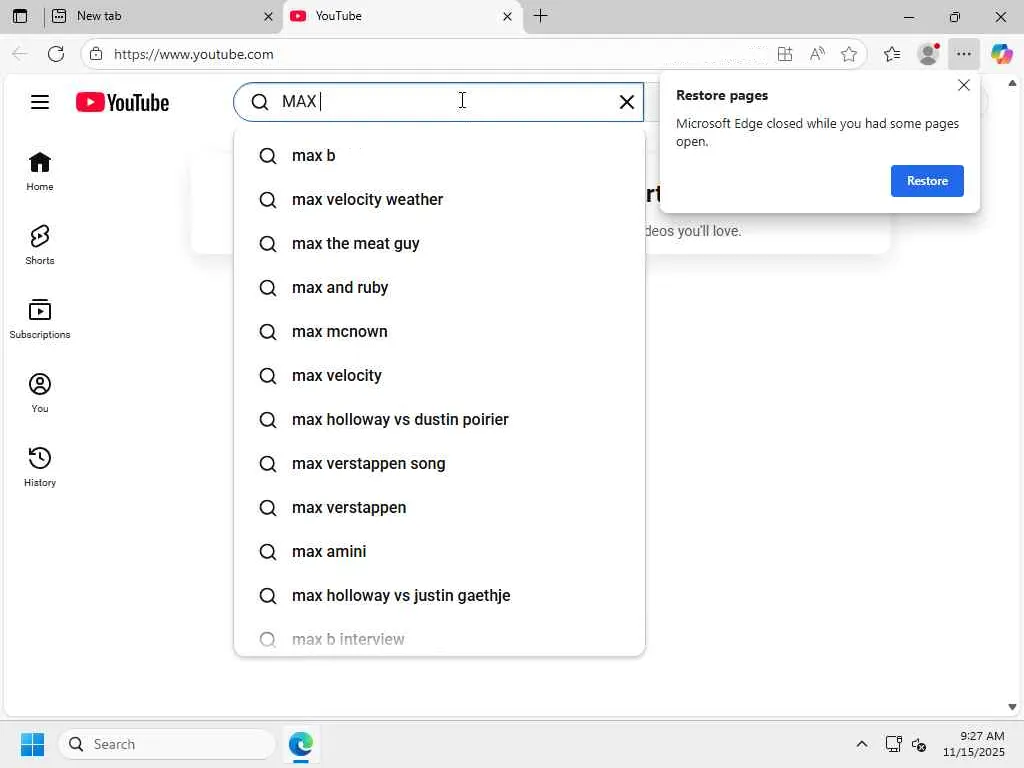Viewport: 1024px width, 768px height.
Task: Click the YouTube logo
Action: click(122, 102)
